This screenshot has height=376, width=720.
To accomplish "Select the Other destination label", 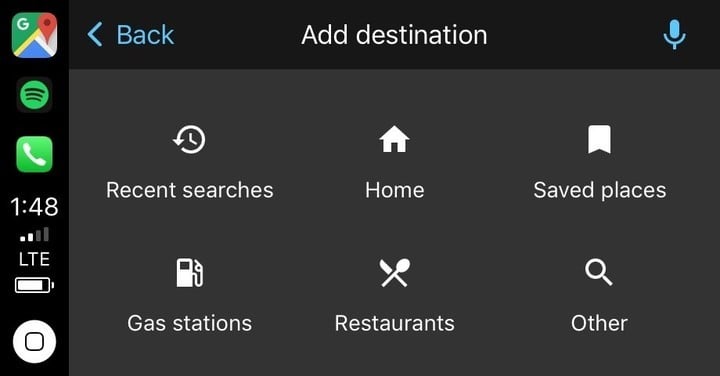I will (x=599, y=323).
